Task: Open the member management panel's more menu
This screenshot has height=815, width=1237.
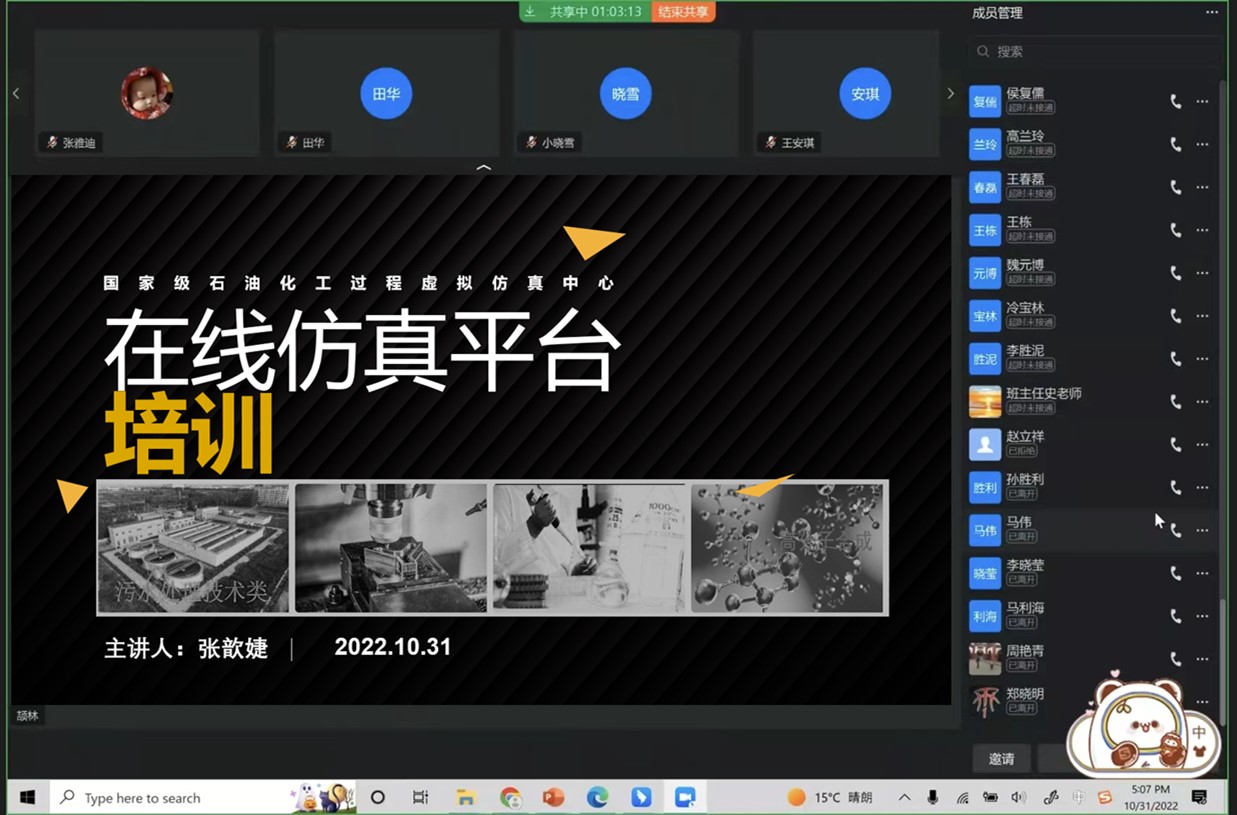Action: 1212,13
